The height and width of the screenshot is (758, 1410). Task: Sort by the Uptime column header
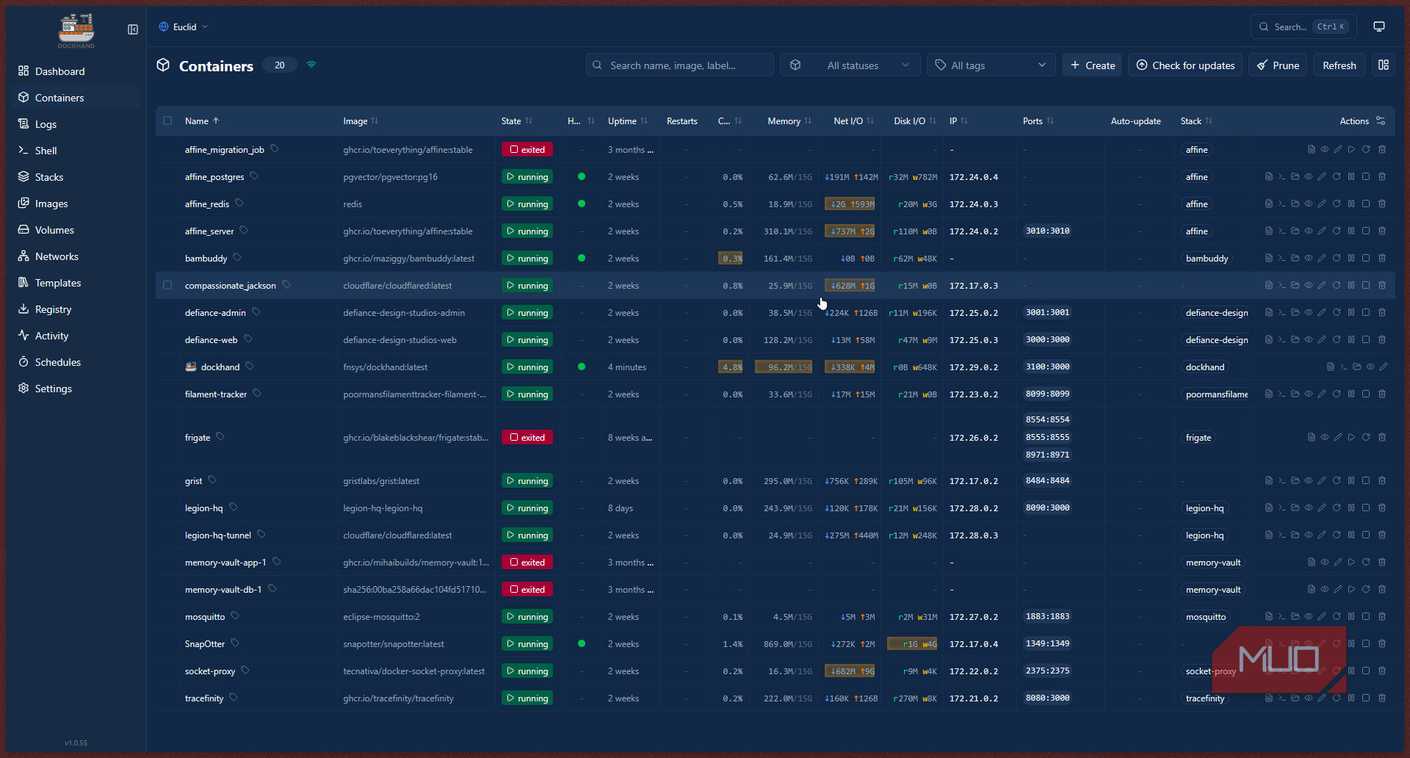click(x=628, y=121)
